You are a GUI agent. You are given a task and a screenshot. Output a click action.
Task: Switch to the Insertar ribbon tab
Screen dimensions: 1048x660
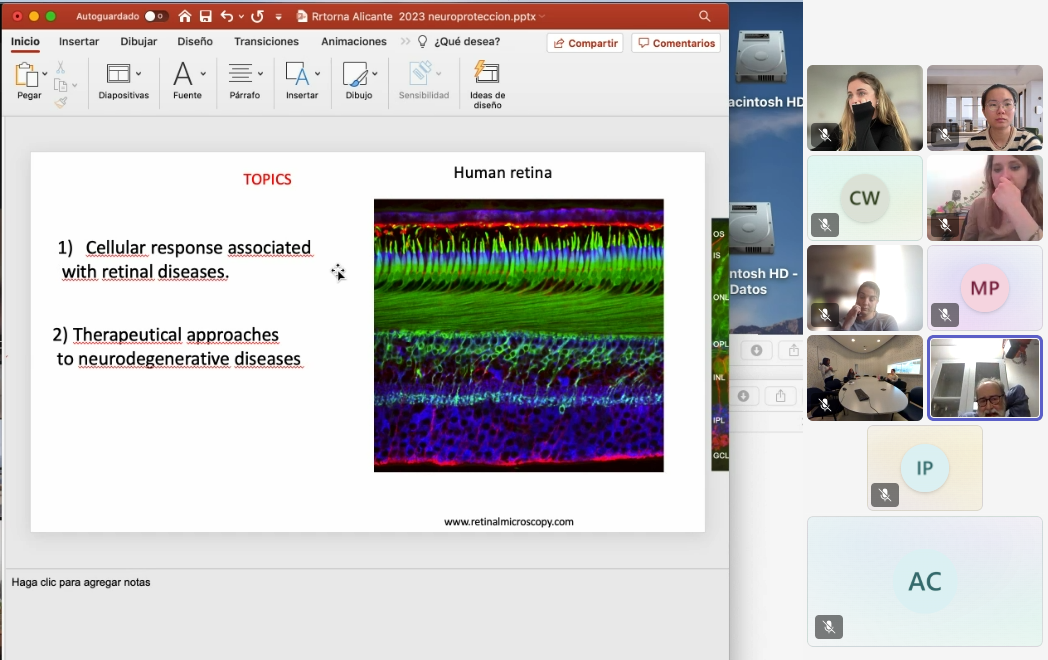click(x=79, y=42)
